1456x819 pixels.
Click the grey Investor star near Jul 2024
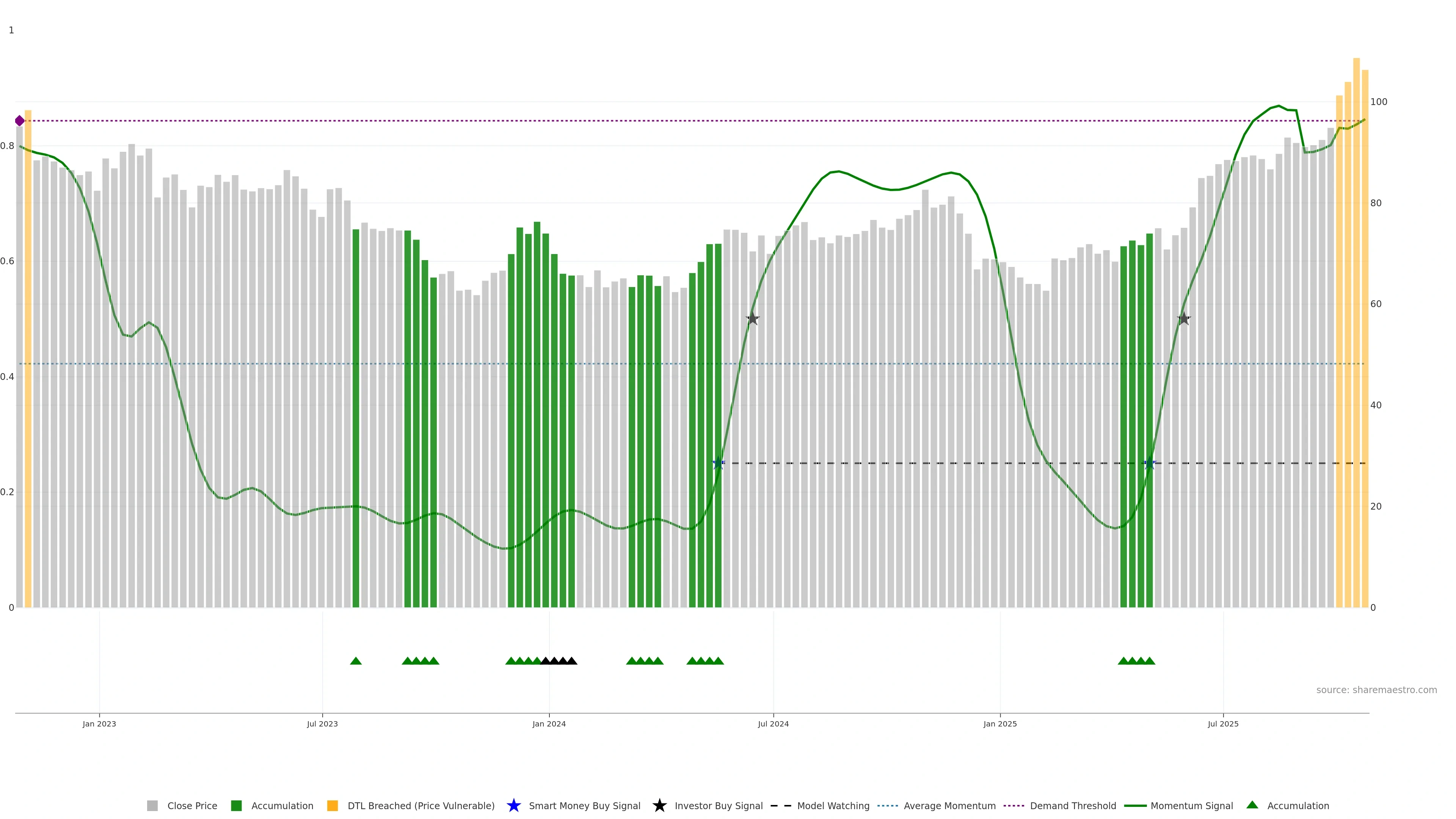[x=752, y=319]
